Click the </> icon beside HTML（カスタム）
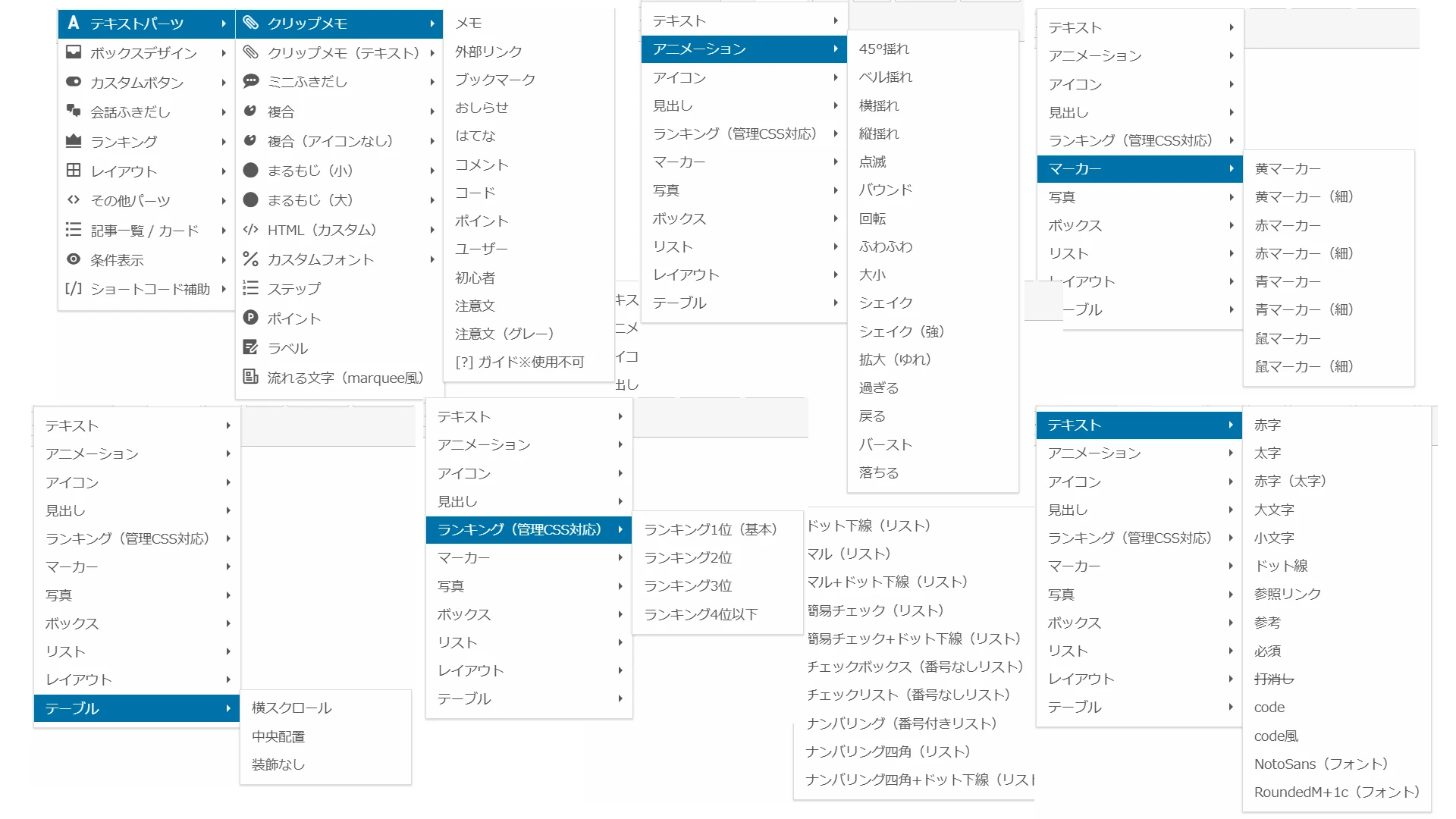Viewport: 1456px width, 819px height. click(x=250, y=229)
